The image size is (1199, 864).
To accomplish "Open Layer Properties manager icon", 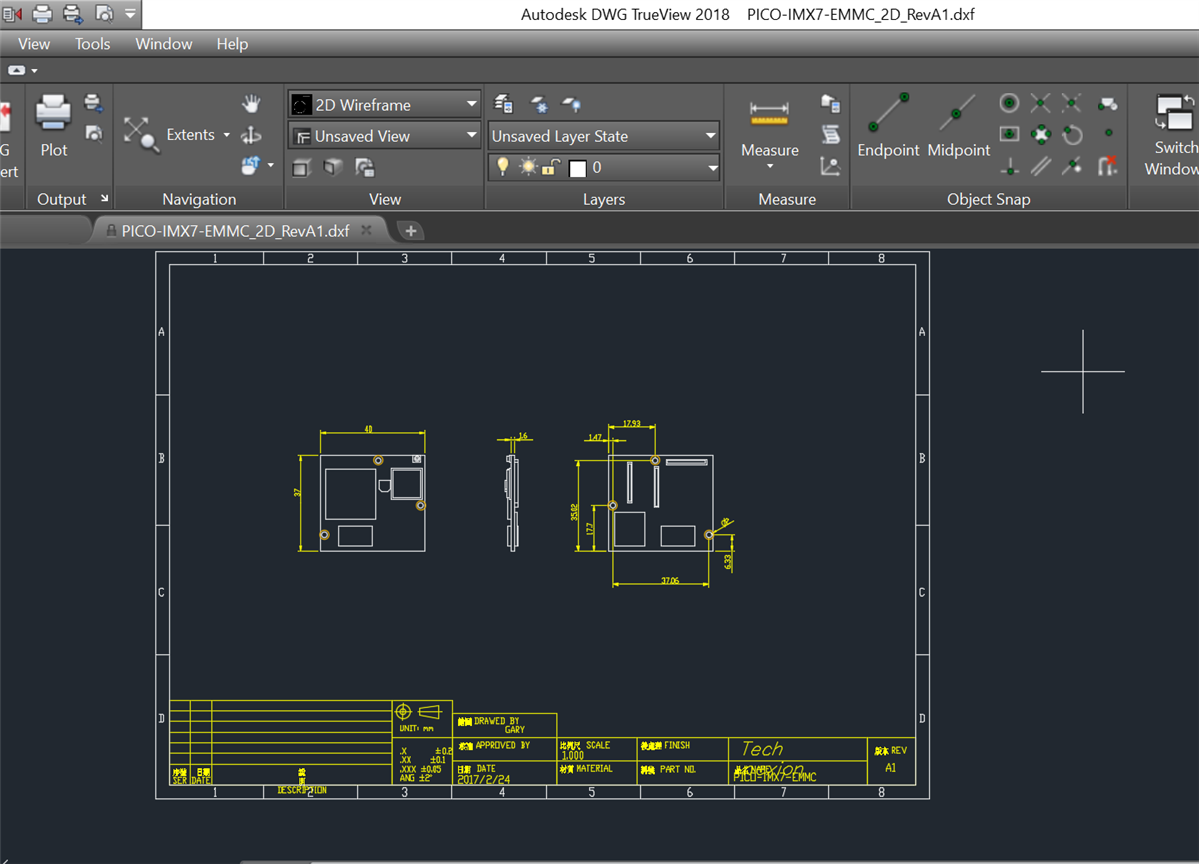I will pos(504,104).
